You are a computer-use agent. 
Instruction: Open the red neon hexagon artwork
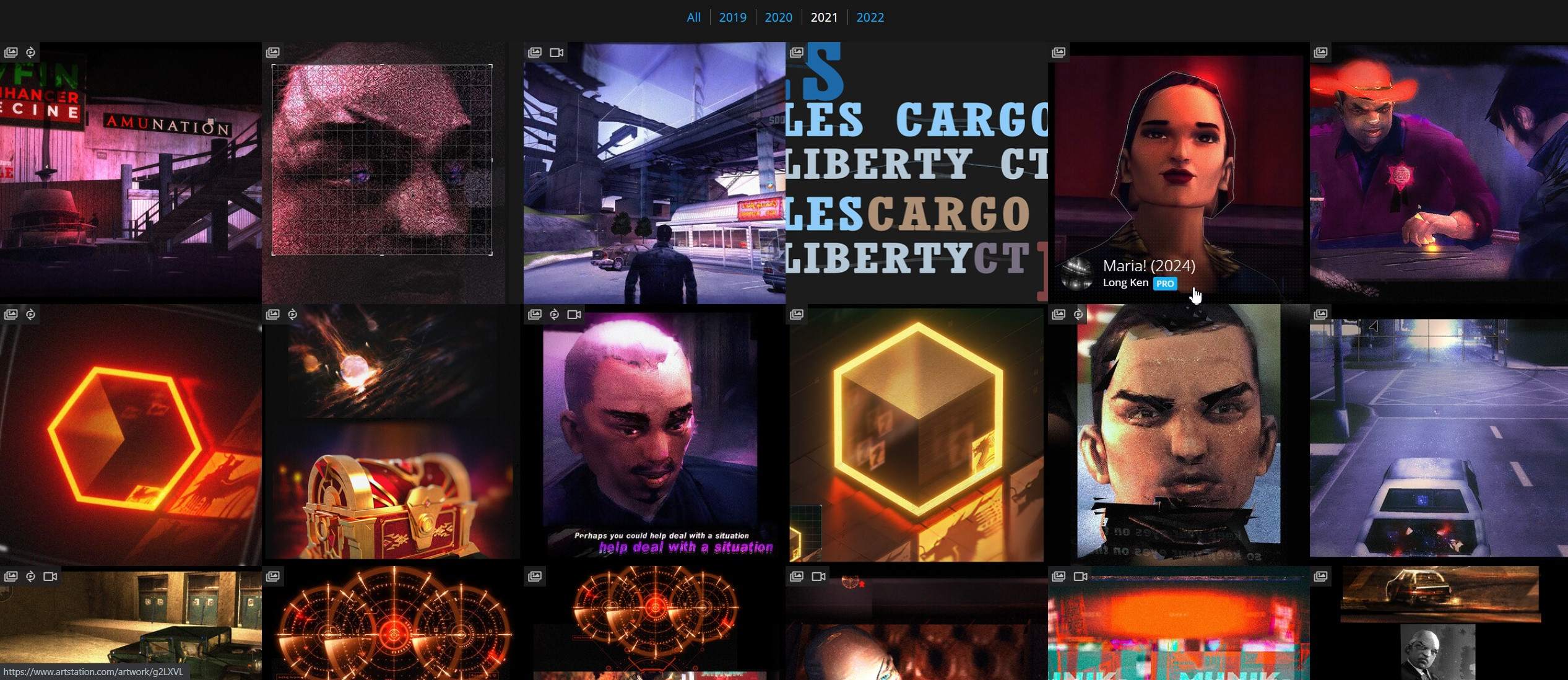point(131,435)
